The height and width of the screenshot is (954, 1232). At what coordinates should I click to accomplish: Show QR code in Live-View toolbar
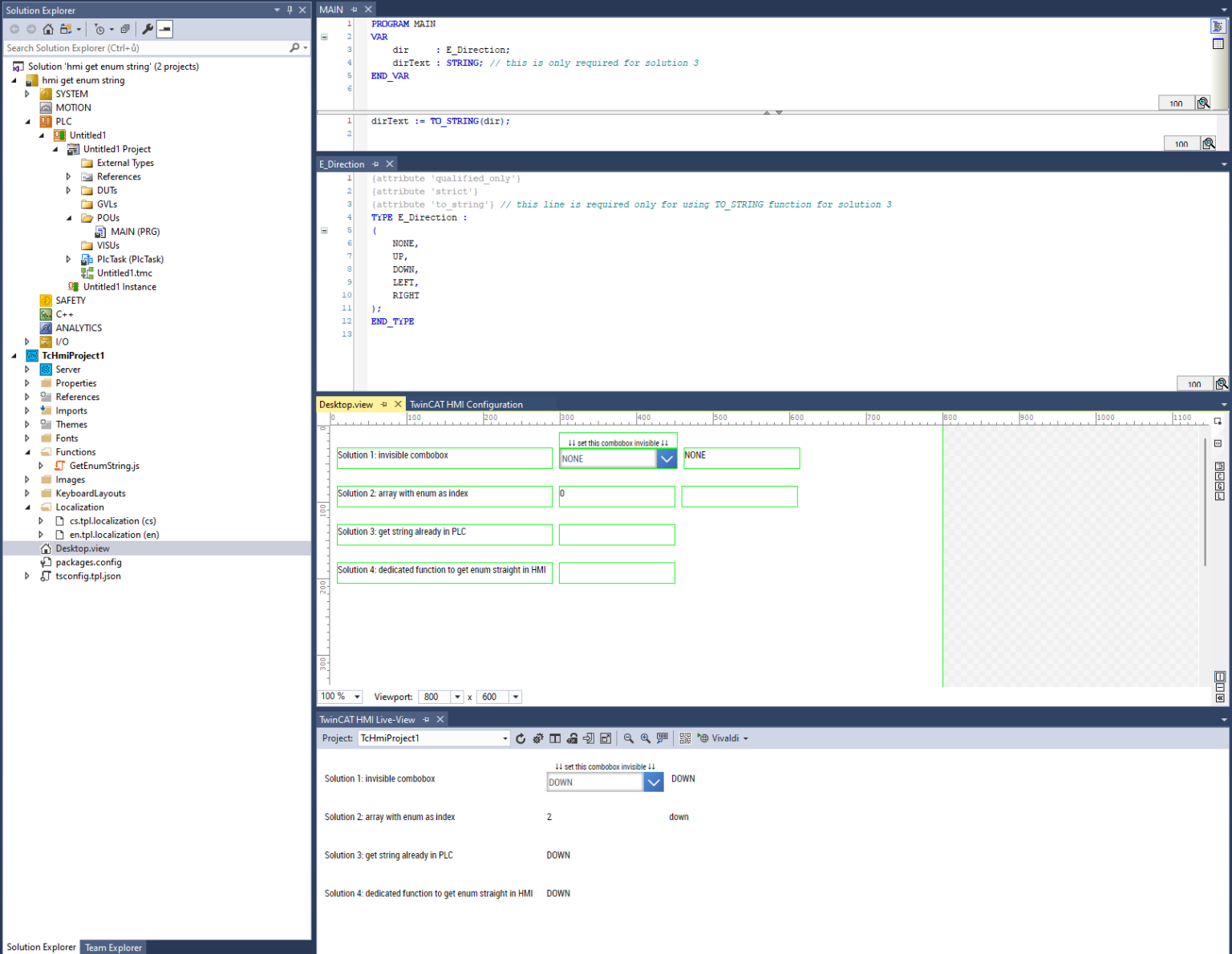point(685,738)
